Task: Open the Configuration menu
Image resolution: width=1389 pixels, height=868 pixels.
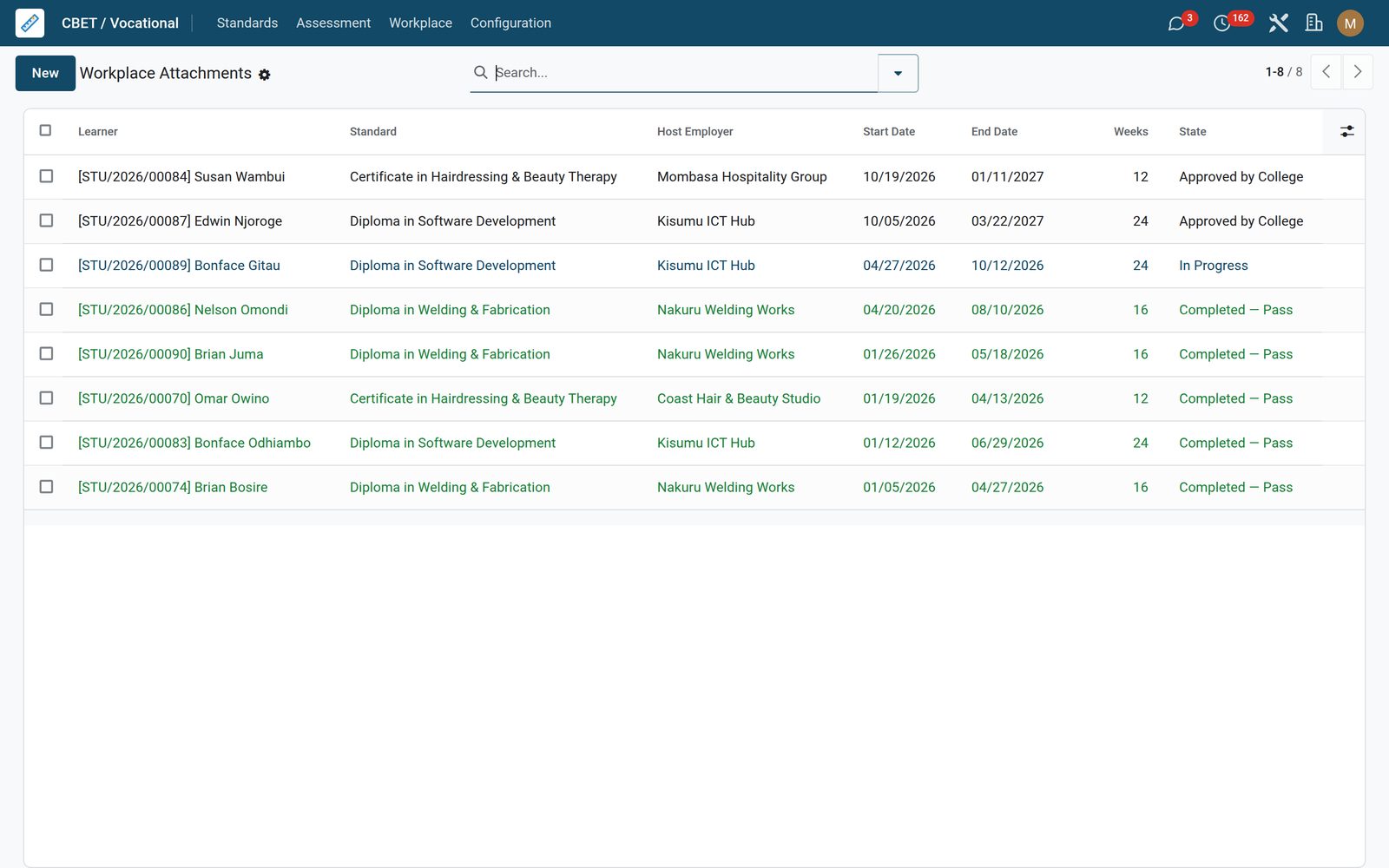Action: (x=510, y=23)
